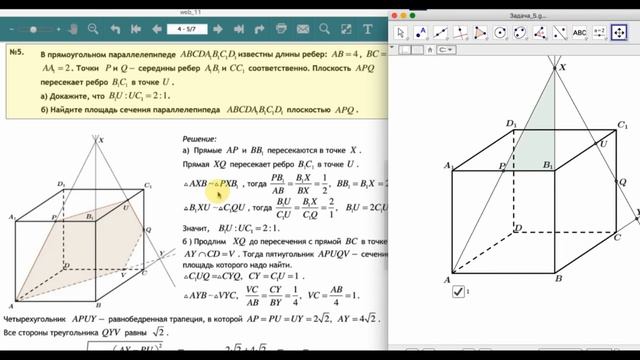The width and height of the screenshot is (640, 360).
Task: Go to the next page
Action: coord(218,29)
